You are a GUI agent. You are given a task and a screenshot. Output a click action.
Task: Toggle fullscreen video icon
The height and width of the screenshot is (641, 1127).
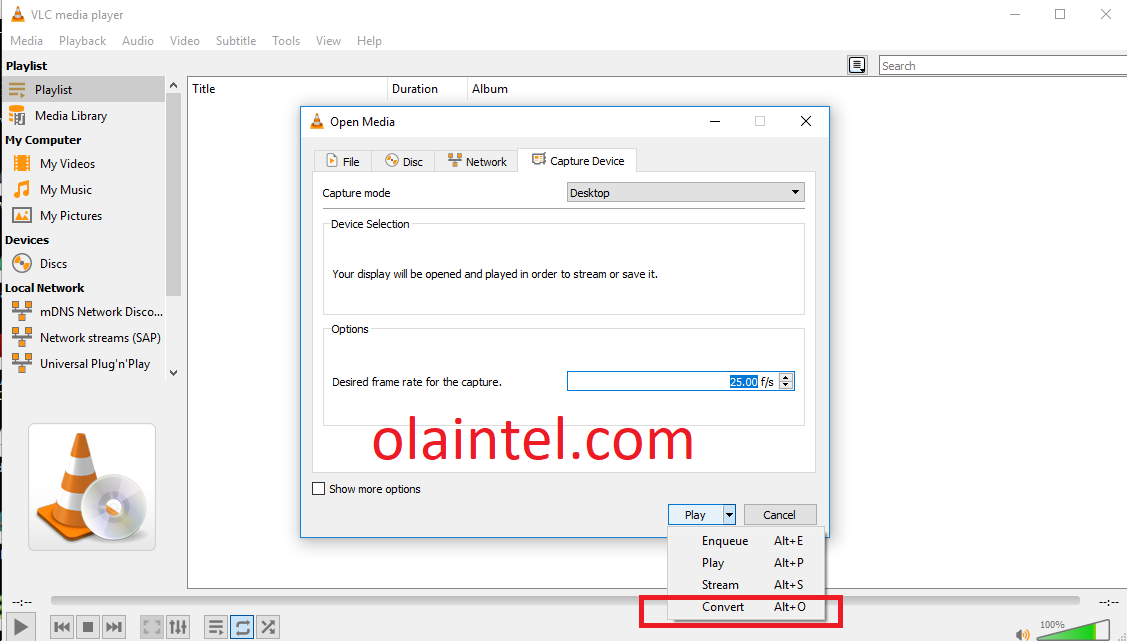coord(152,627)
